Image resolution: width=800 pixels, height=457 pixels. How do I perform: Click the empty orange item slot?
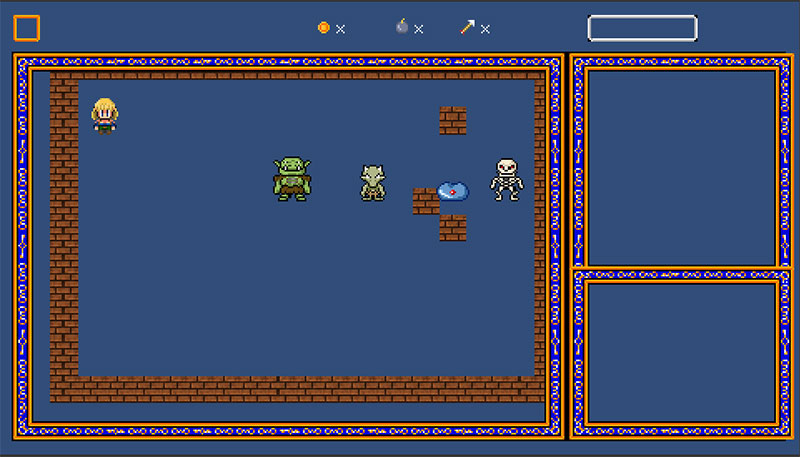(27, 28)
